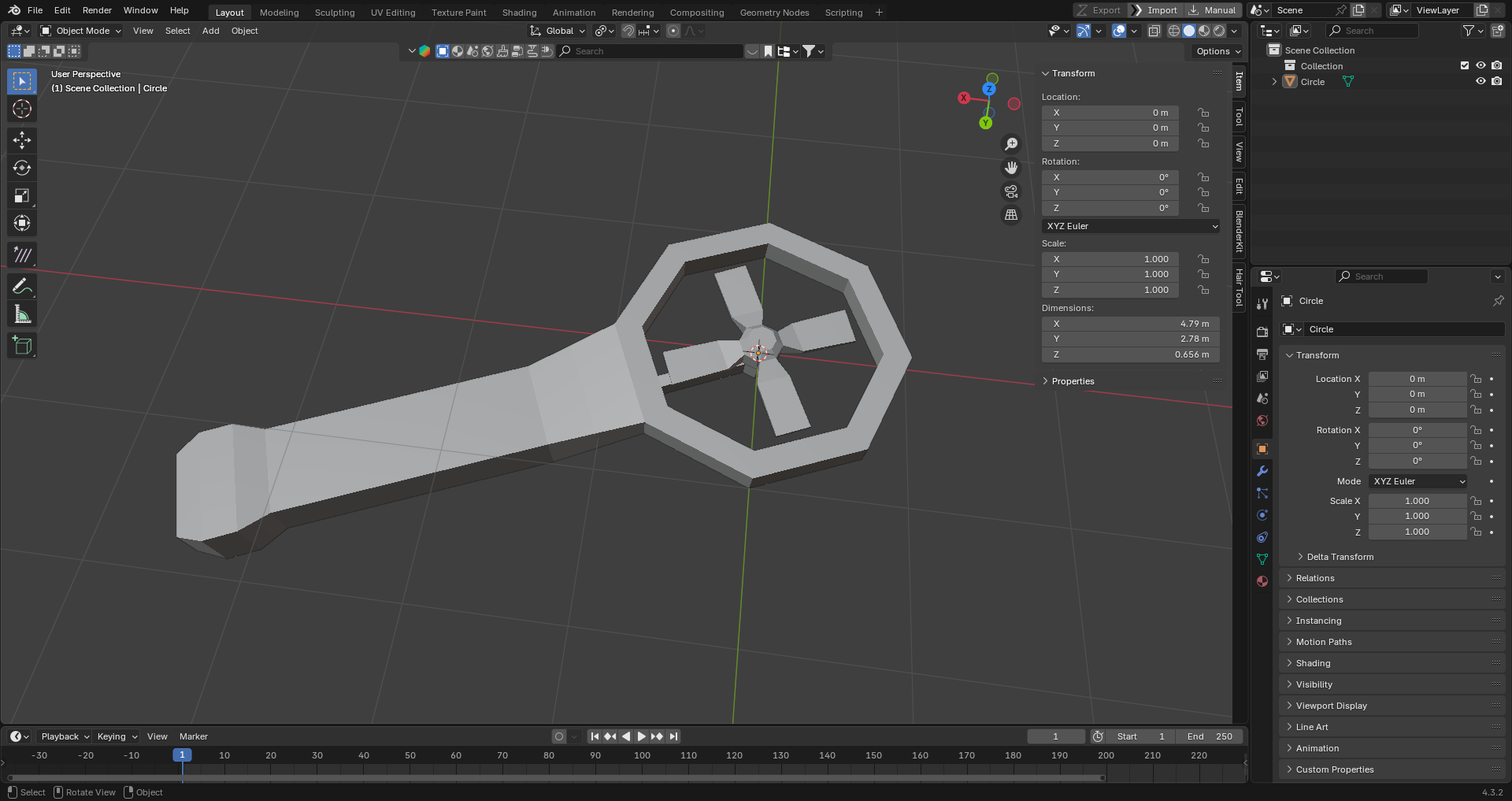Expand the Delta Transform section
Image resolution: width=1512 pixels, height=801 pixels.
[1340, 557]
